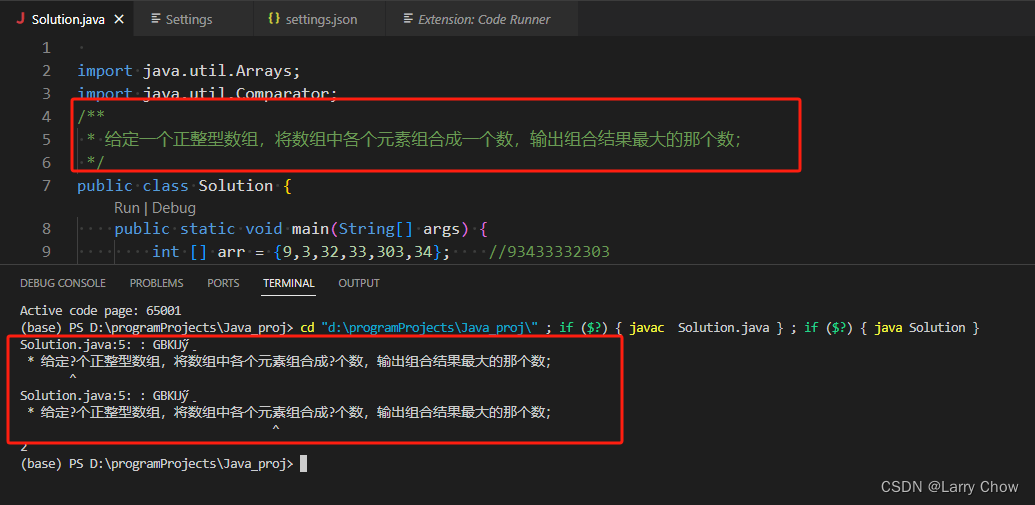Click the int [] arr array declaration
Viewport: 1035px width, 505px height.
[301, 252]
